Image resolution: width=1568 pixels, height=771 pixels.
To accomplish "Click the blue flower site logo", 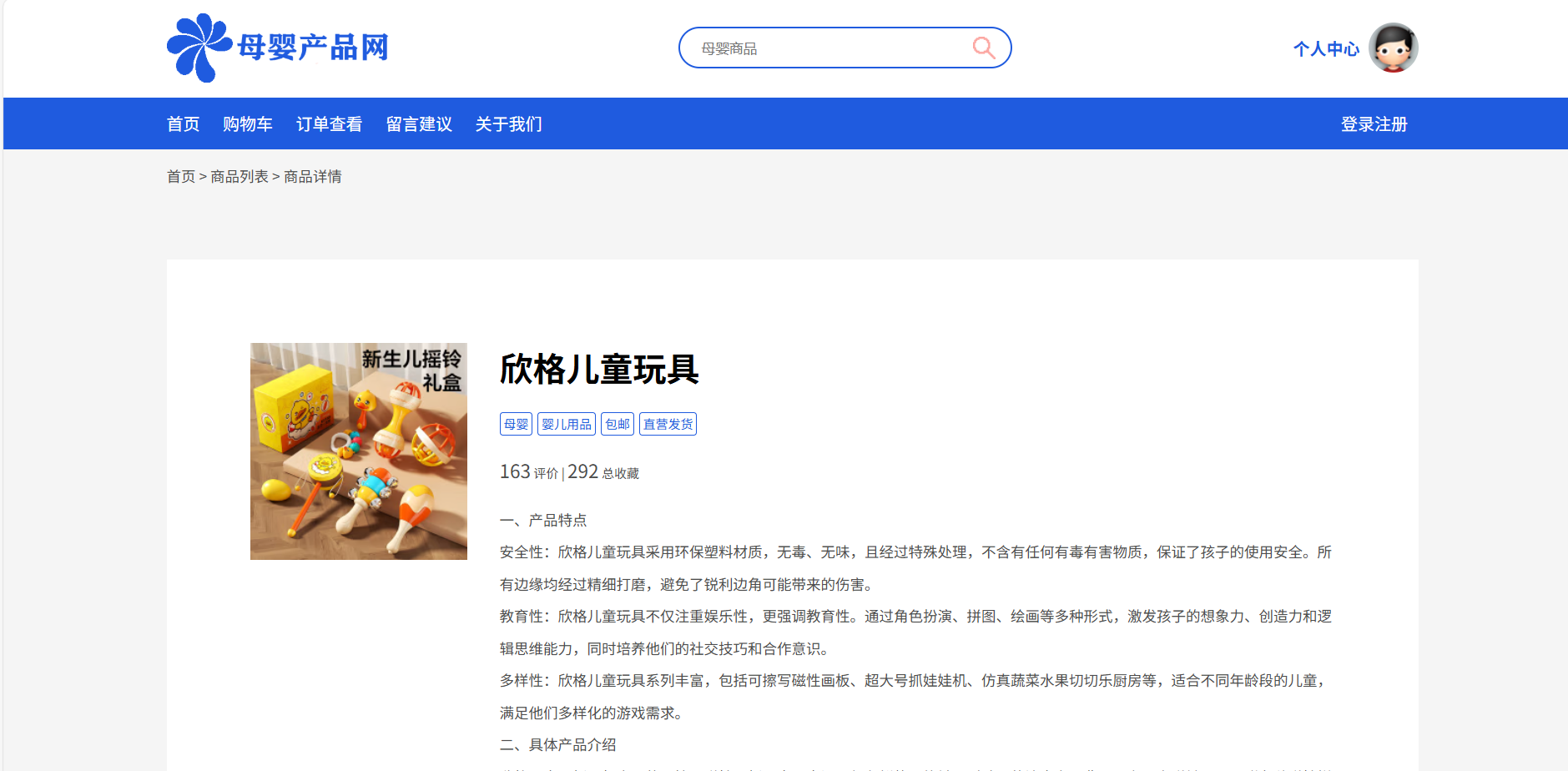I will pos(199,48).
